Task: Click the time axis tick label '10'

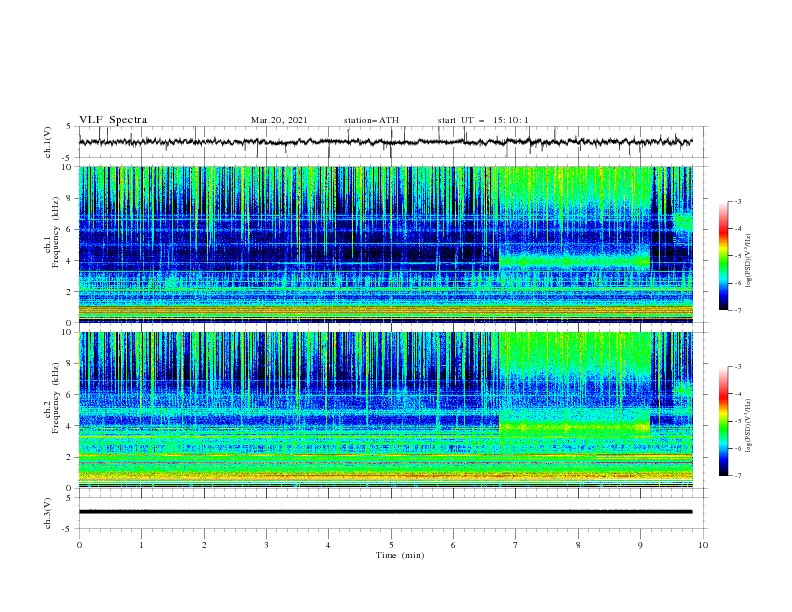Action: (703, 545)
